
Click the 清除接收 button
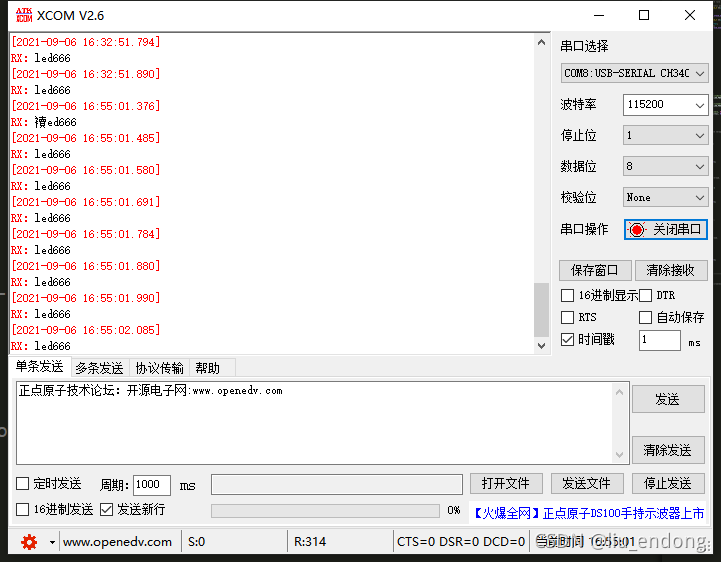click(x=670, y=270)
